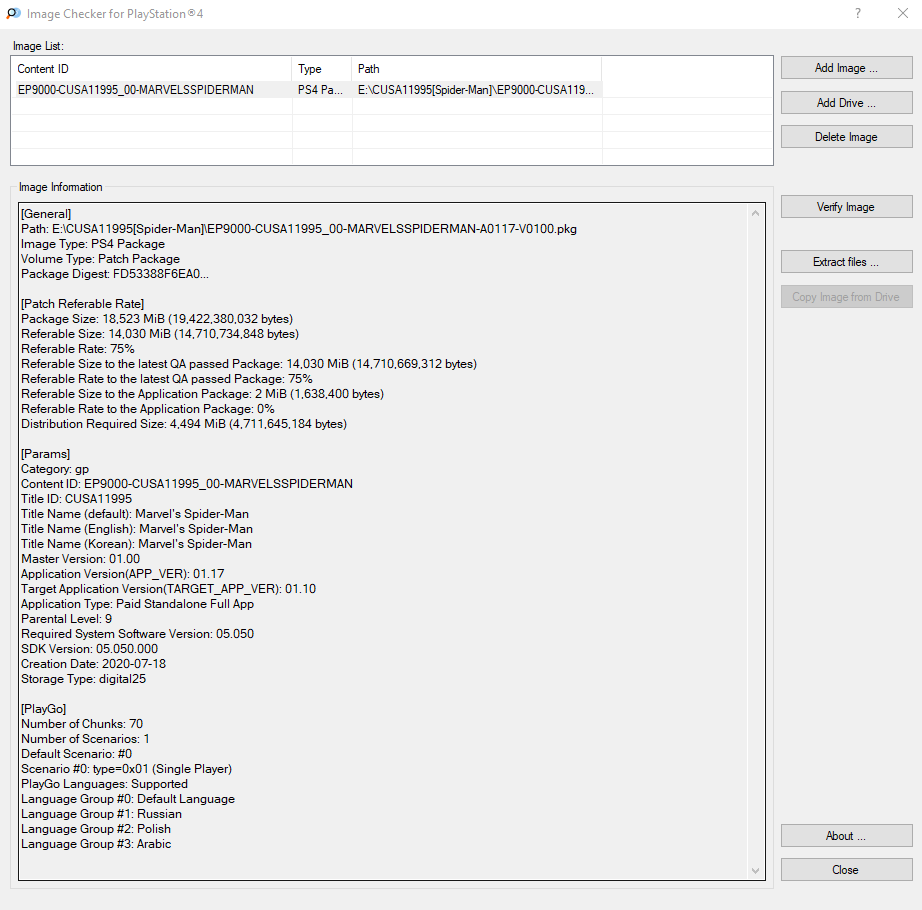This screenshot has width=922, height=910.
Task: Click the Add Image button
Action: pos(846,68)
